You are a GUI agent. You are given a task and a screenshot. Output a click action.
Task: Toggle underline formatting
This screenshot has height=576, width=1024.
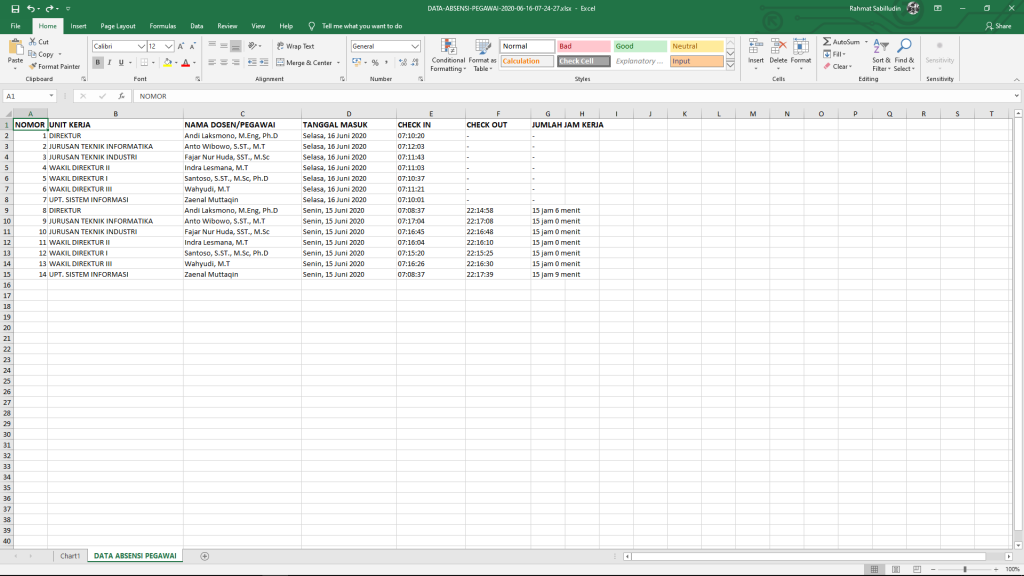pos(121,63)
